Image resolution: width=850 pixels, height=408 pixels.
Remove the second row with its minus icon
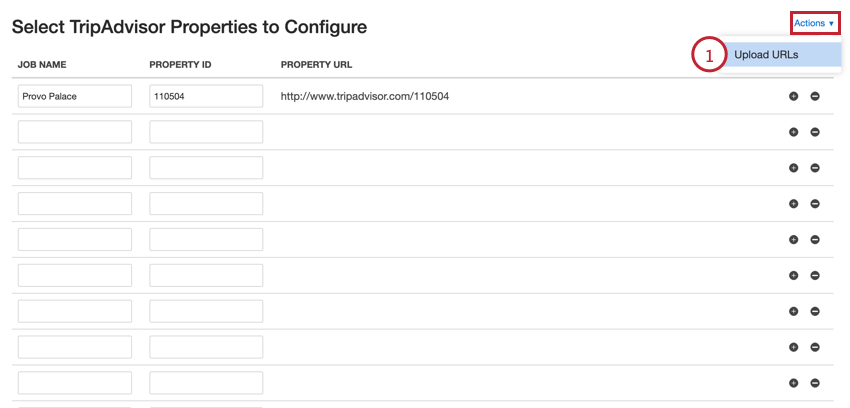click(x=815, y=132)
